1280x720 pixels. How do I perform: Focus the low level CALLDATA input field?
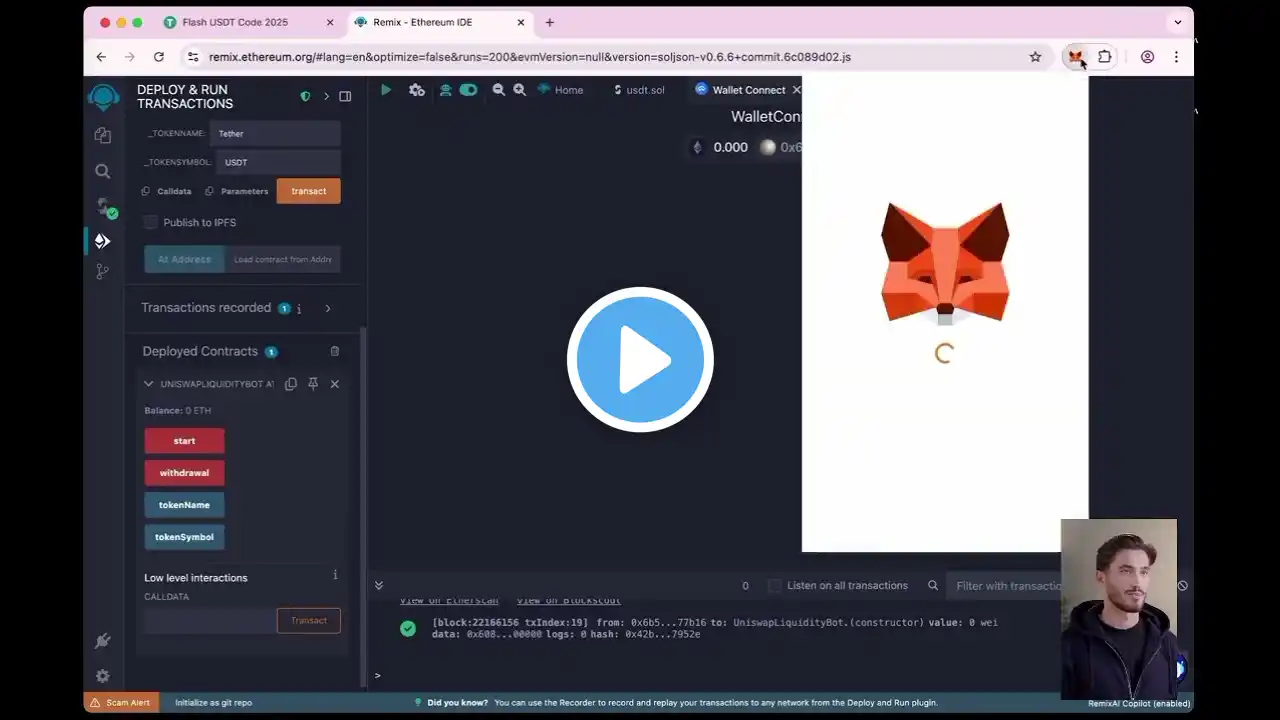[210, 621]
